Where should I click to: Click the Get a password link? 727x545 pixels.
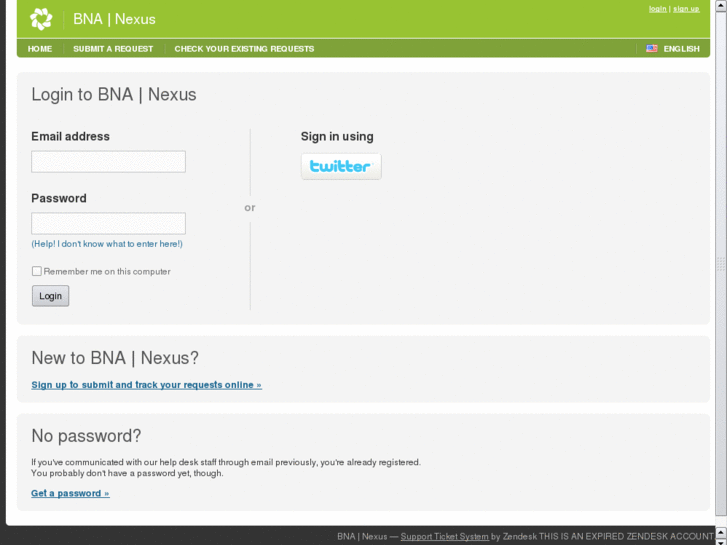pos(70,494)
